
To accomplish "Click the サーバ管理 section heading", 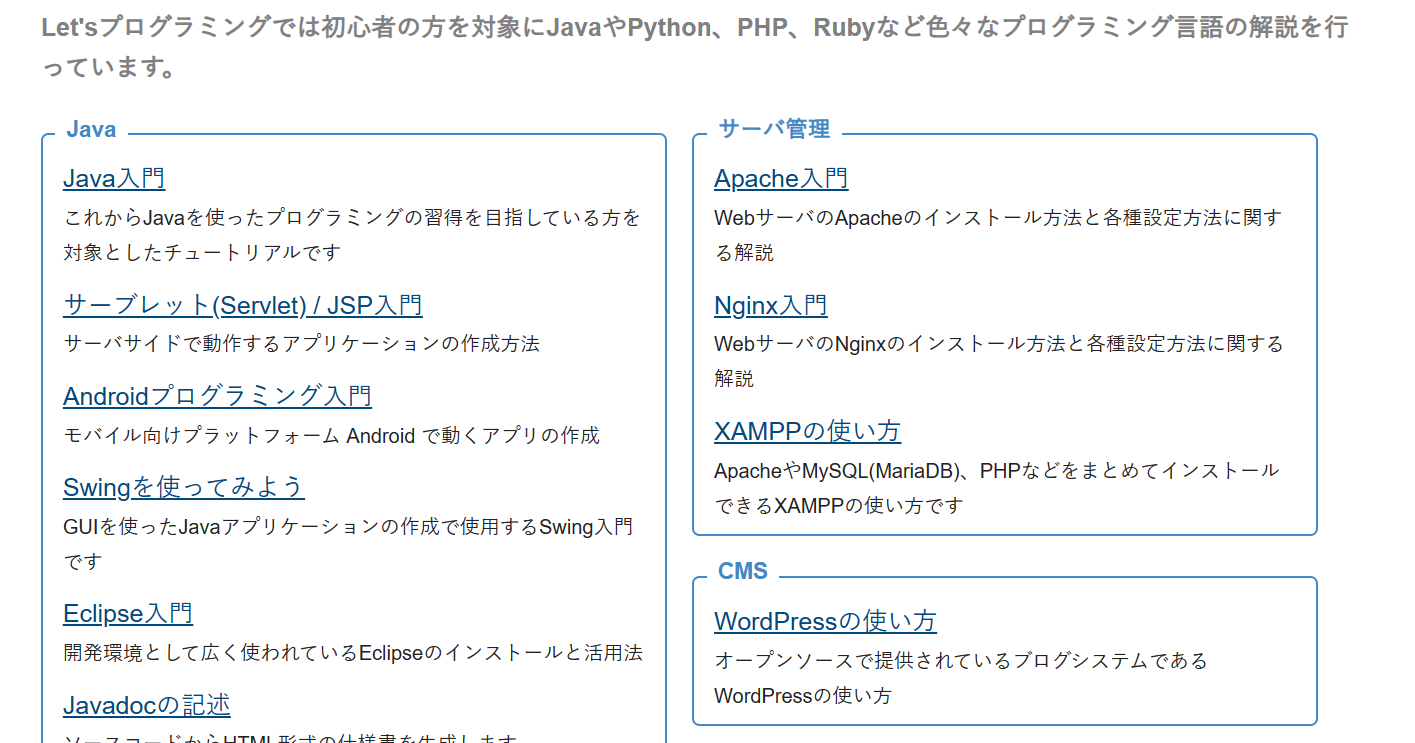I will pyautogui.click(x=774, y=129).
